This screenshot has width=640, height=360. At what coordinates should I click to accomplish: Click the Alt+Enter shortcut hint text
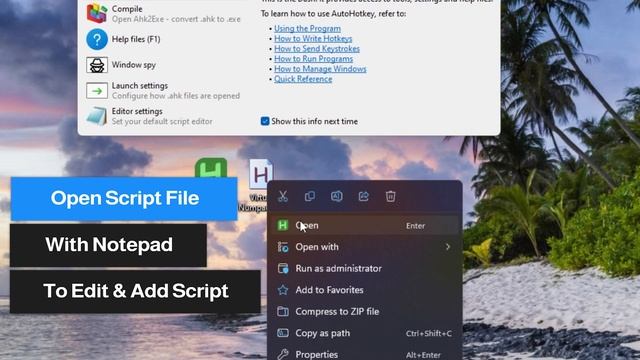tap(423, 355)
